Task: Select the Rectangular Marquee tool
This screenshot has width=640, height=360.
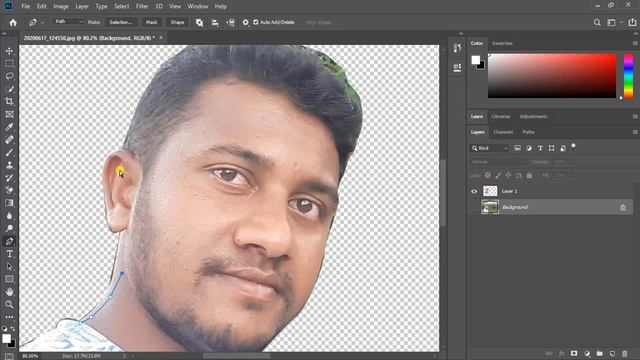Action: [x=9, y=64]
